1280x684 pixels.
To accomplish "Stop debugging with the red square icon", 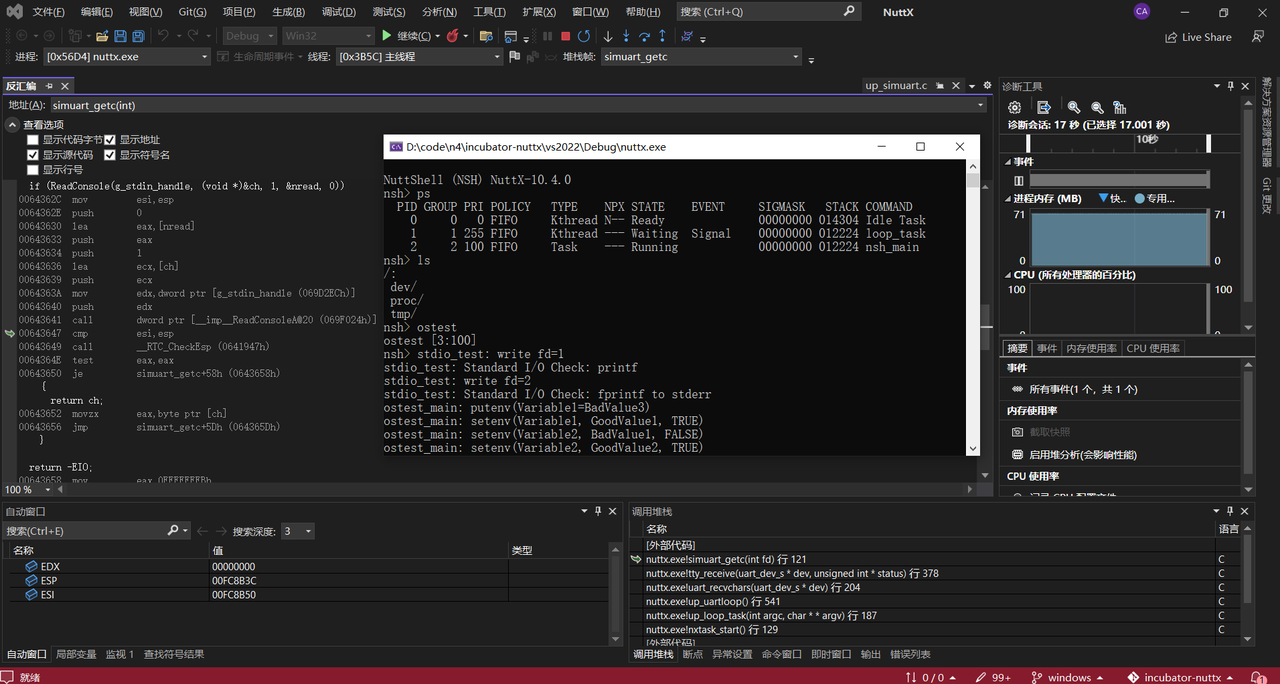I will point(565,36).
